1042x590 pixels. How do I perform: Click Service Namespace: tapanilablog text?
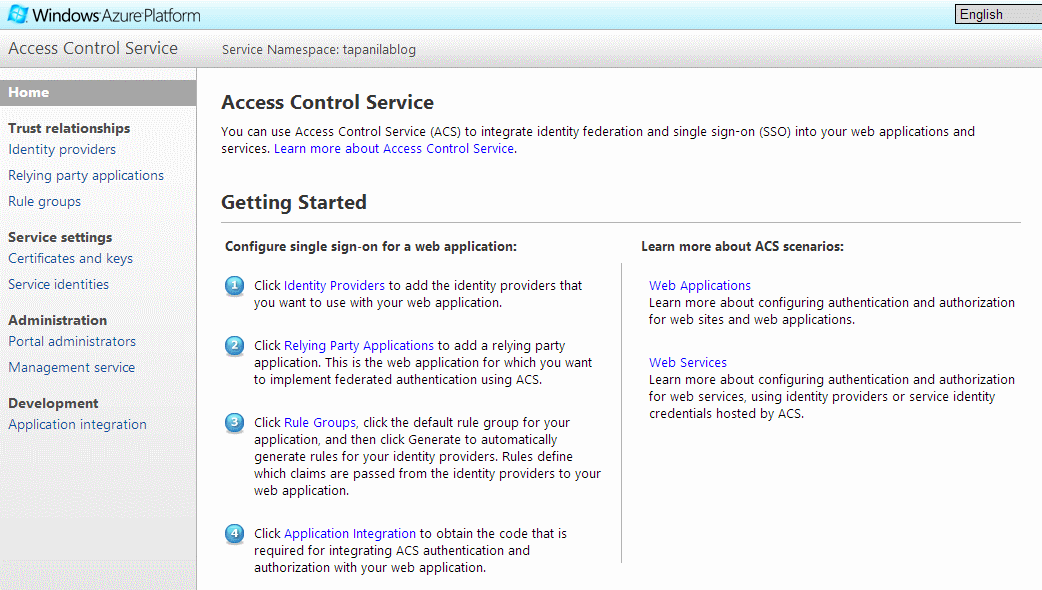319,50
